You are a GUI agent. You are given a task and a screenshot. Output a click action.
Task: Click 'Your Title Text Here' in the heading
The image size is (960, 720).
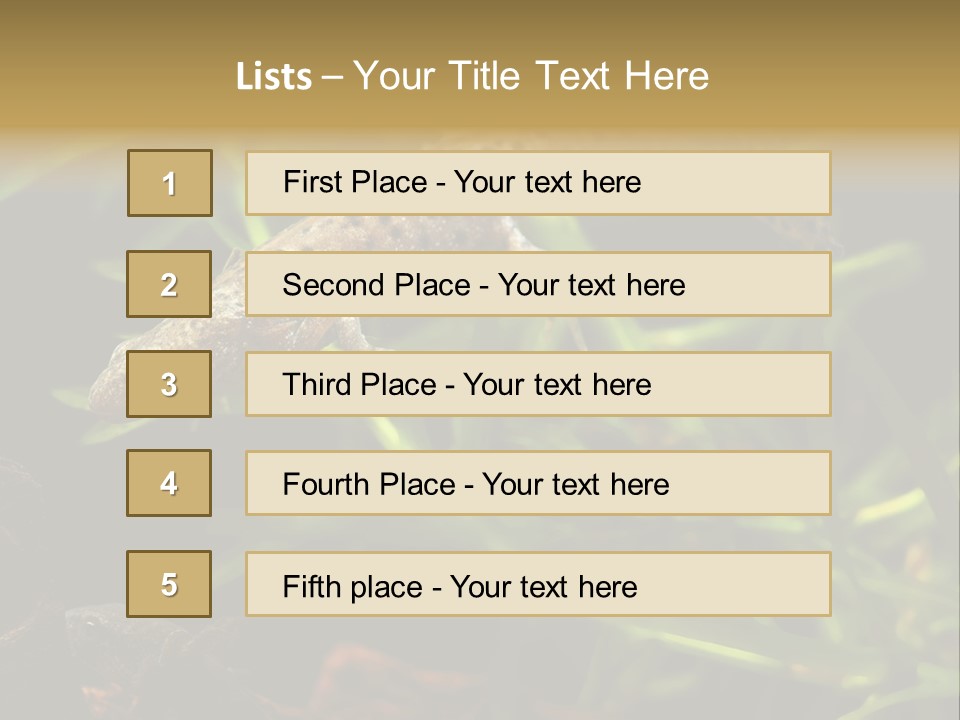tap(531, 76)
